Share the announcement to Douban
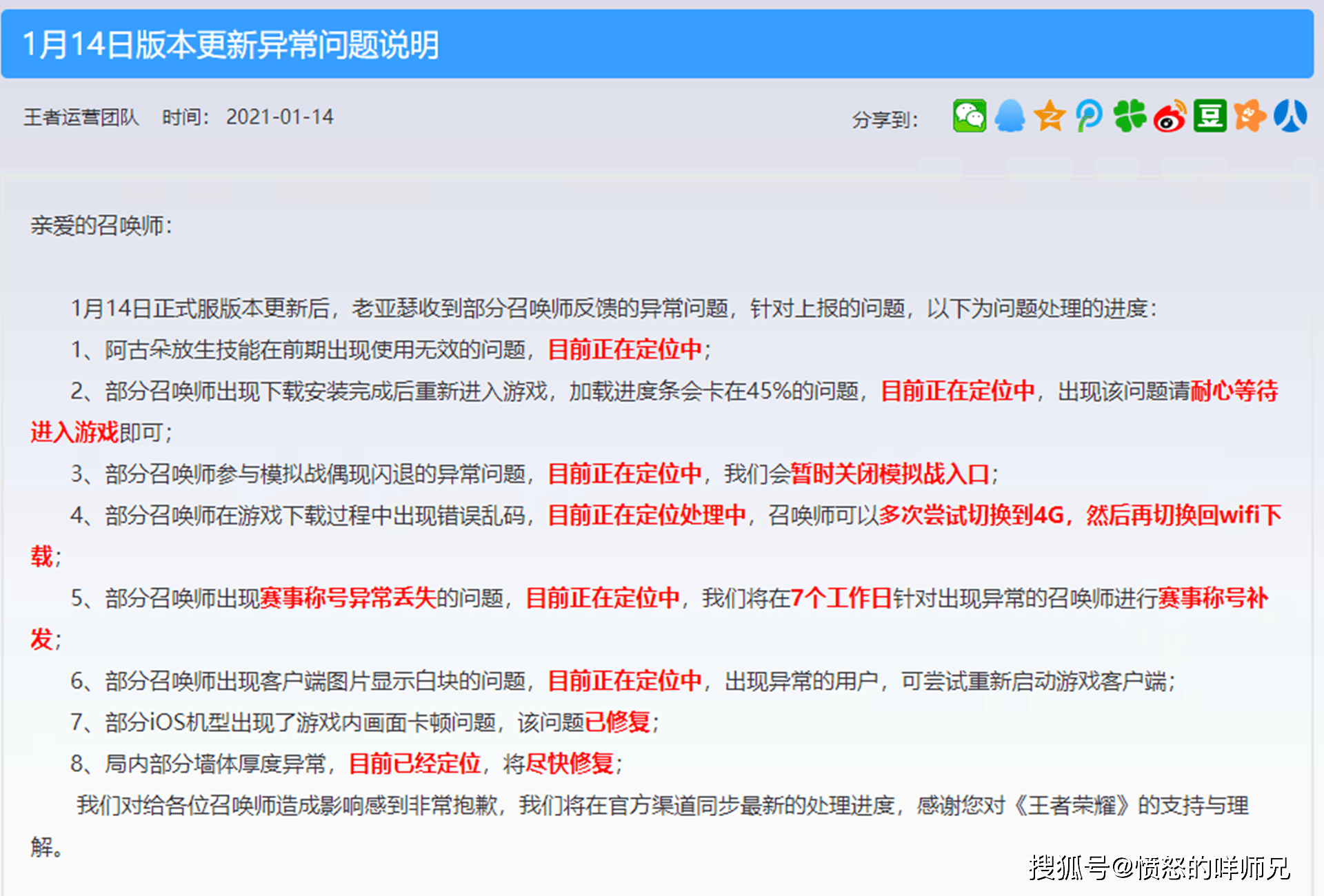The image size is (1324, 896). point(1210,116)
